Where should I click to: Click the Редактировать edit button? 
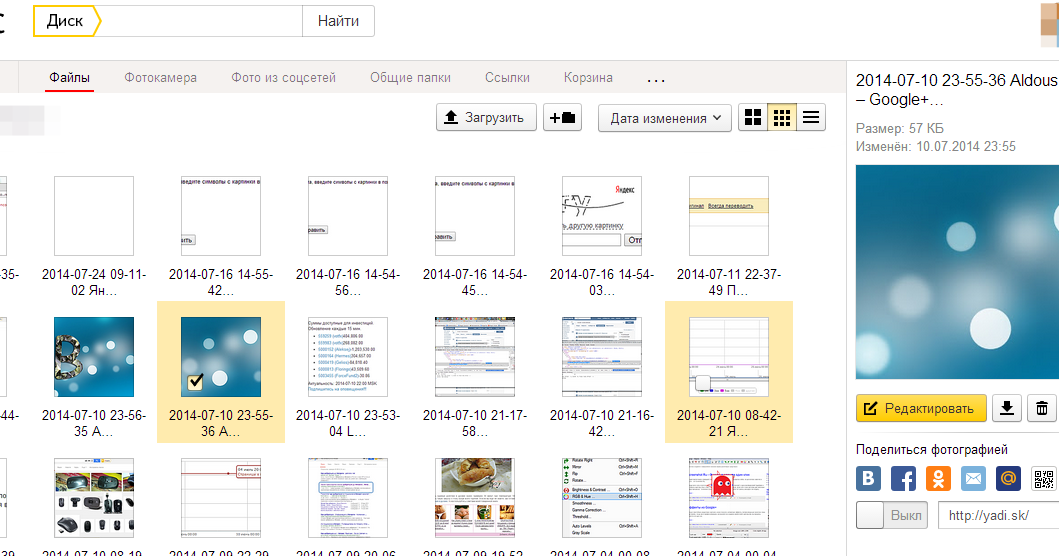(921, 408)
